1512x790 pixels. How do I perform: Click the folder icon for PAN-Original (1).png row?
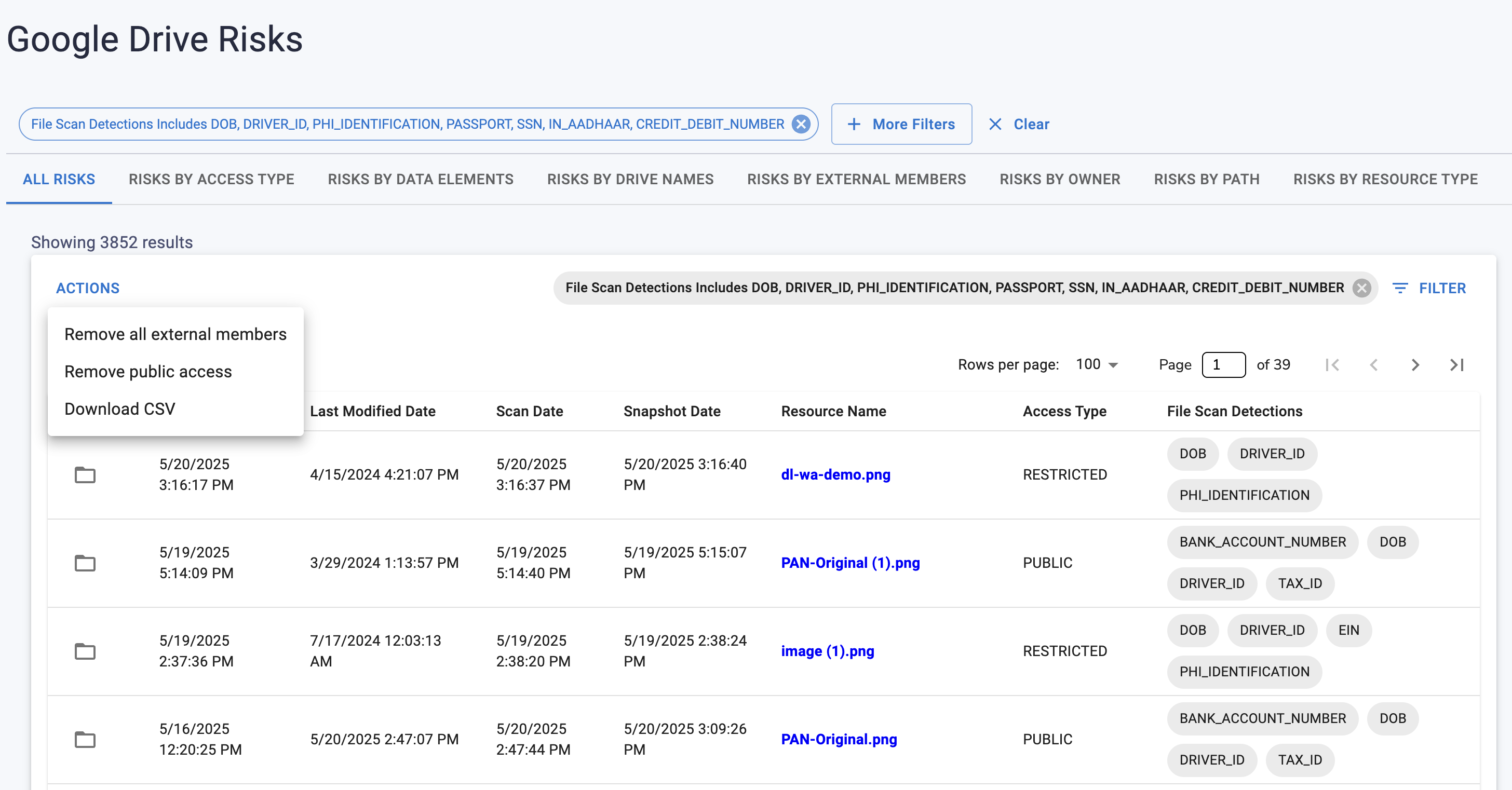click(x=85, y=562)
